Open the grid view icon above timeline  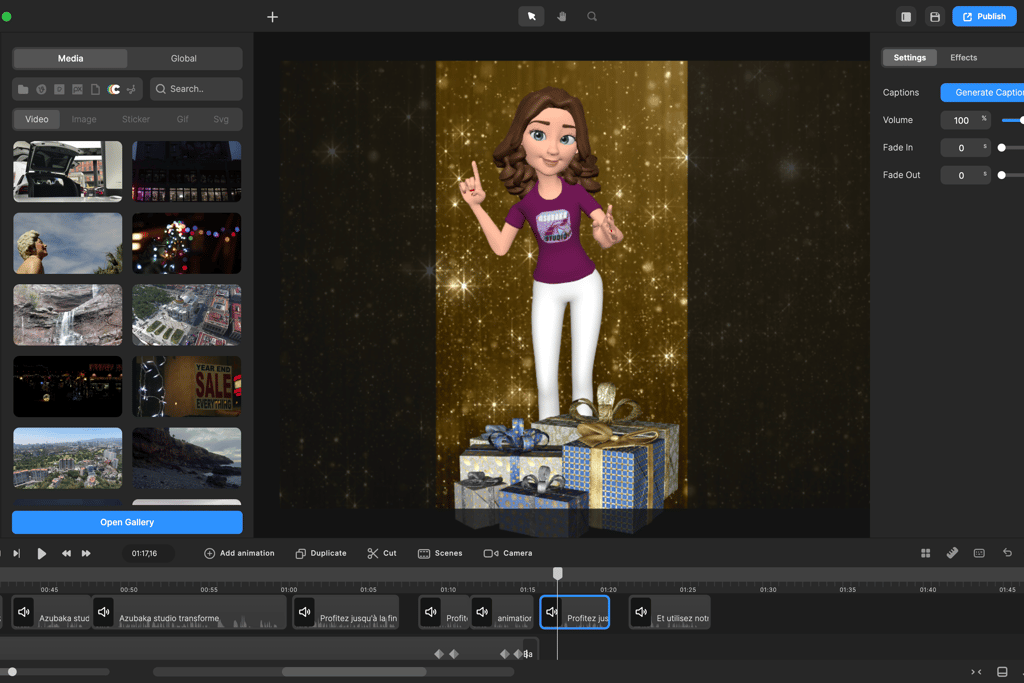[x=925, y=553]
